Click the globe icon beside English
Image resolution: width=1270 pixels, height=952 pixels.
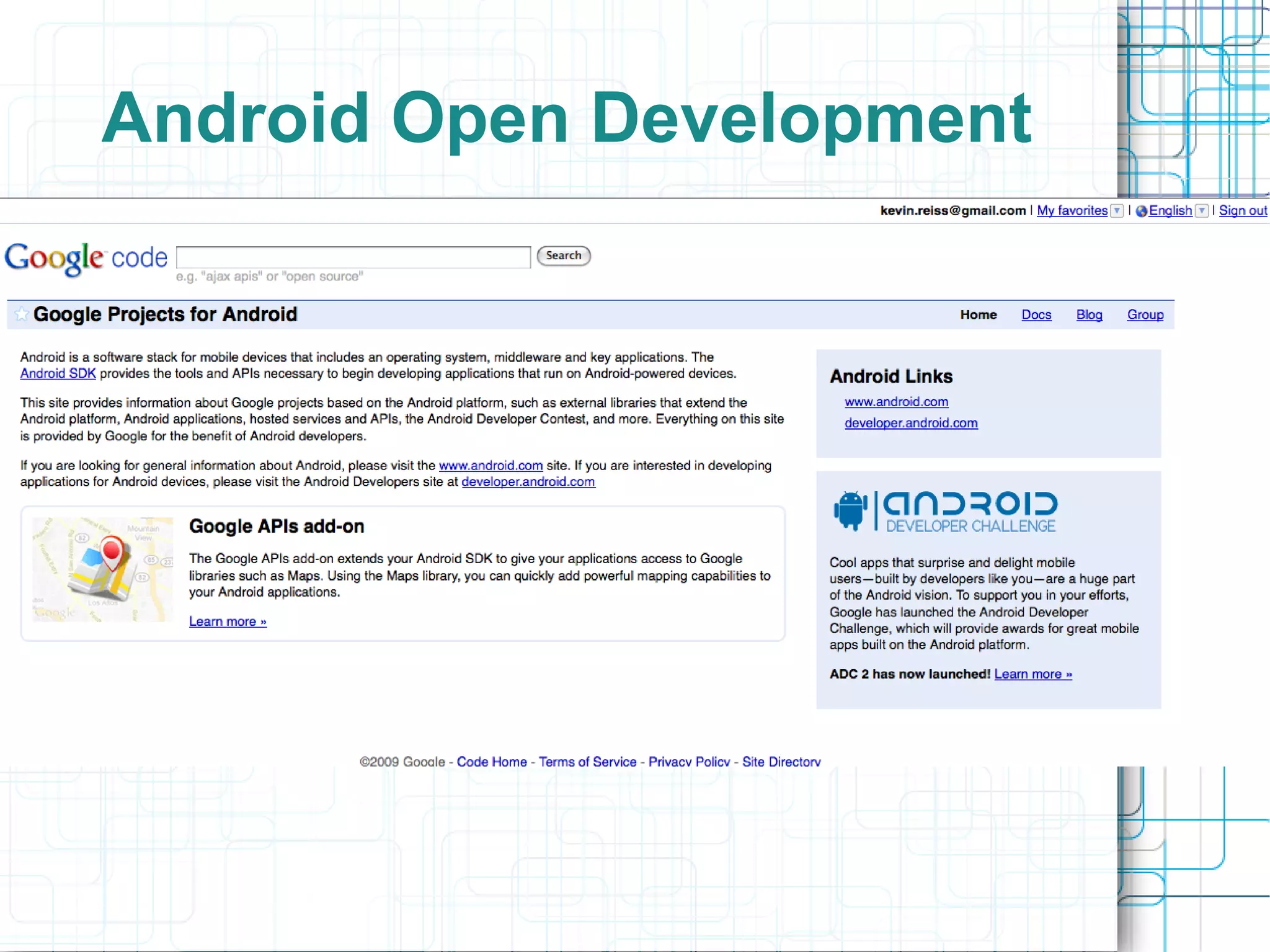coord(1141,211)
